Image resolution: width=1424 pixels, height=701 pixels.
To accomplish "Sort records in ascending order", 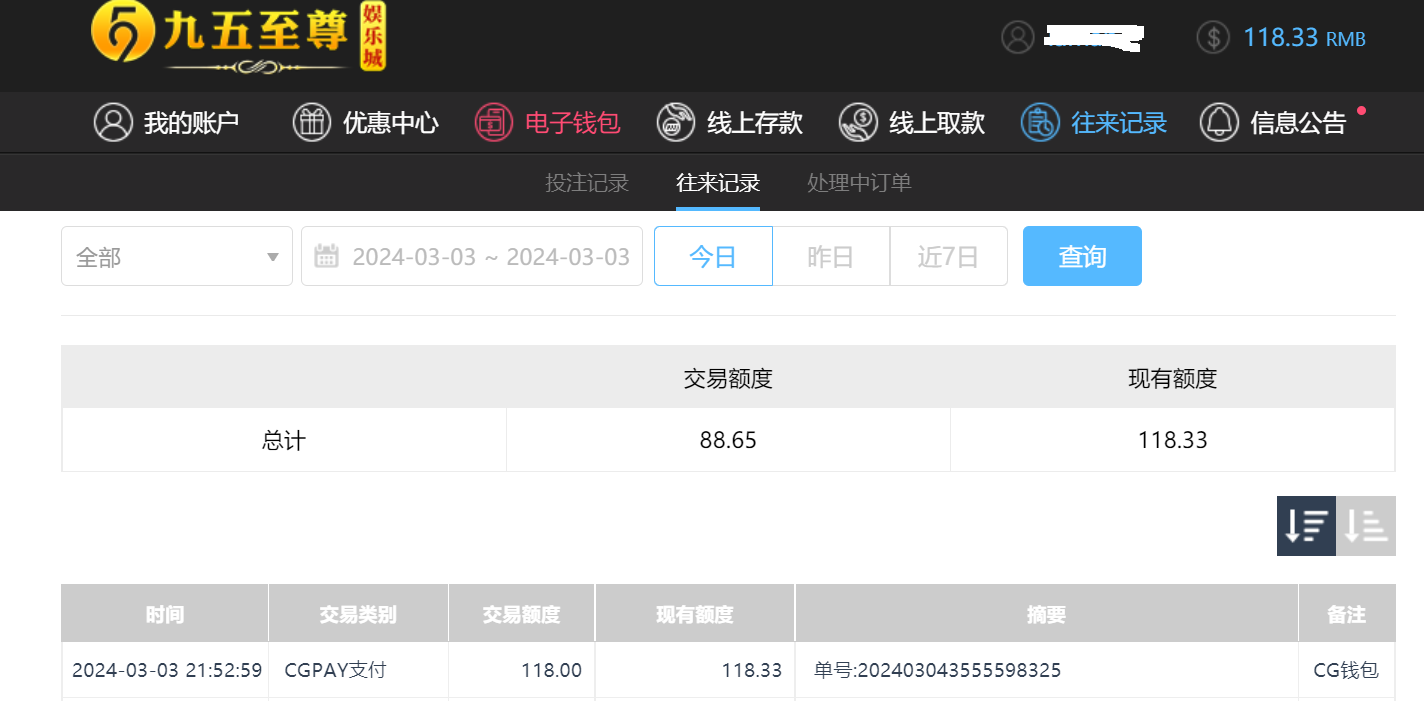I will [1366, 525].
